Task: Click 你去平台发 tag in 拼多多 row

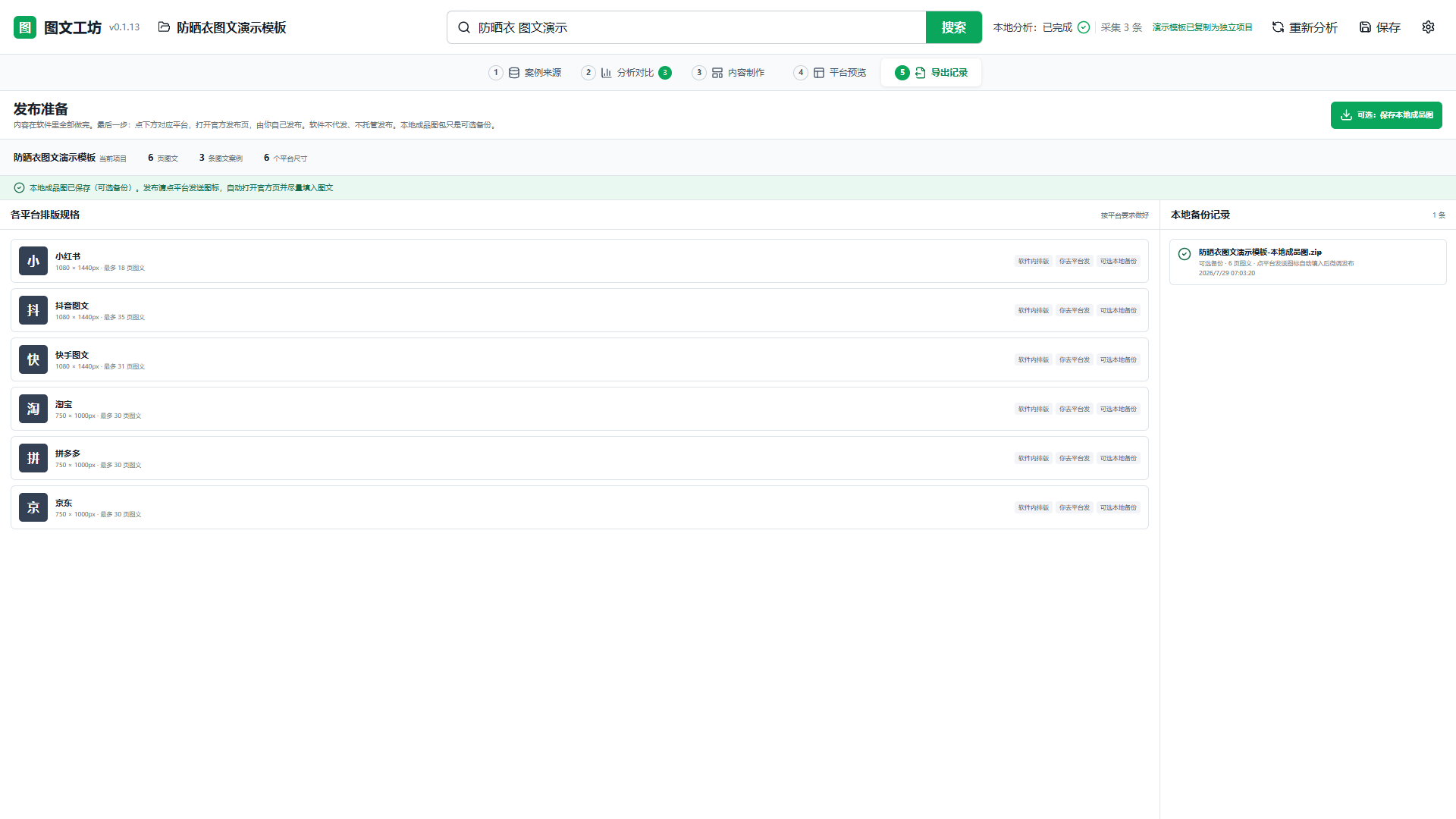Action: 1075,459
